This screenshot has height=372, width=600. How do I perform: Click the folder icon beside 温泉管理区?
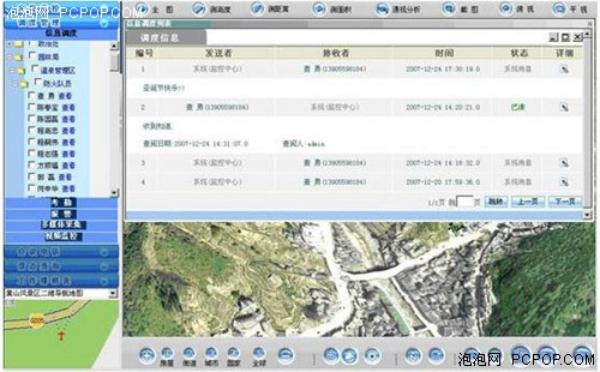tap(21, 70)
